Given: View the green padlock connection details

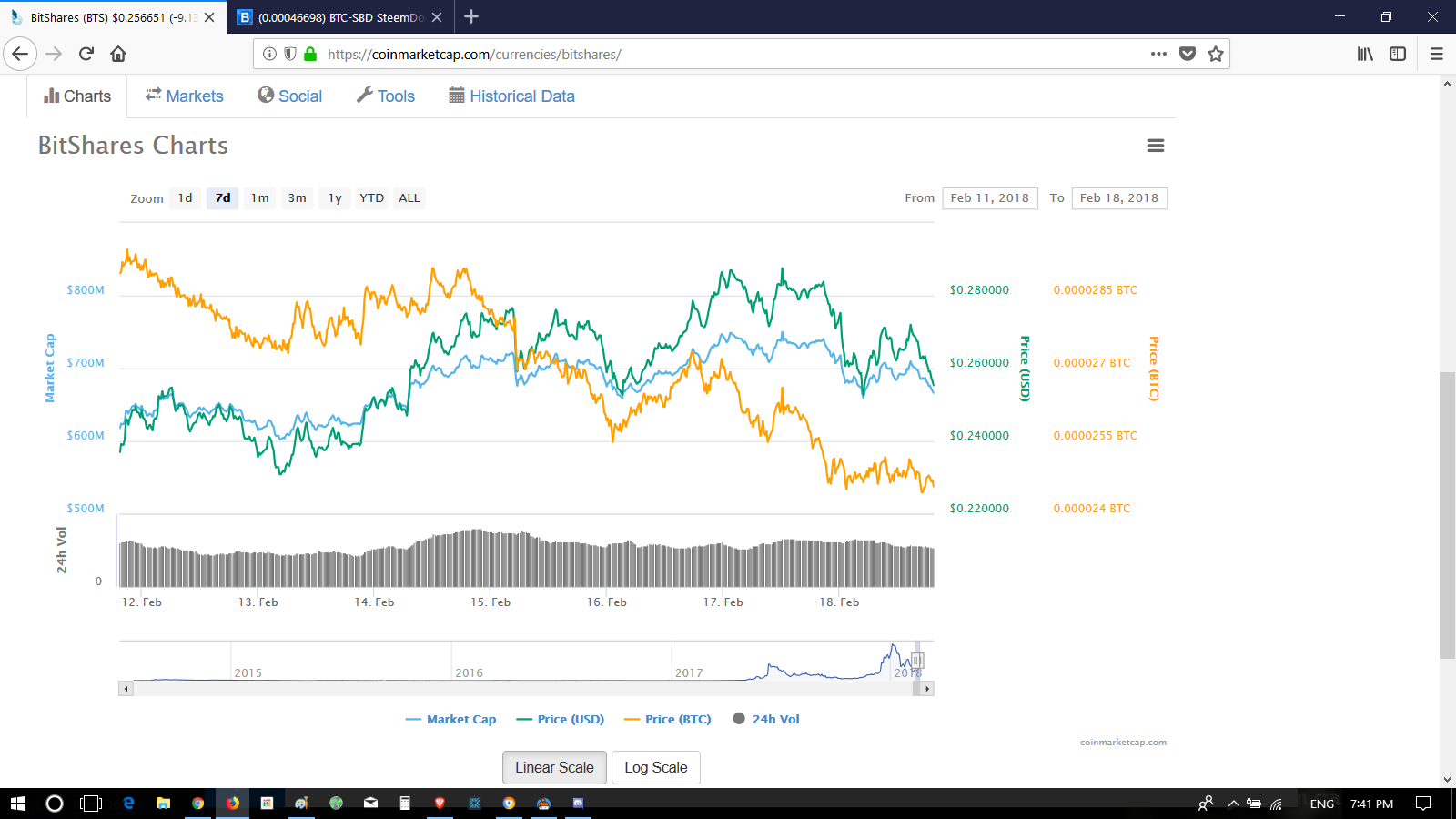Looking at the screenshot, I should (310, 54).
